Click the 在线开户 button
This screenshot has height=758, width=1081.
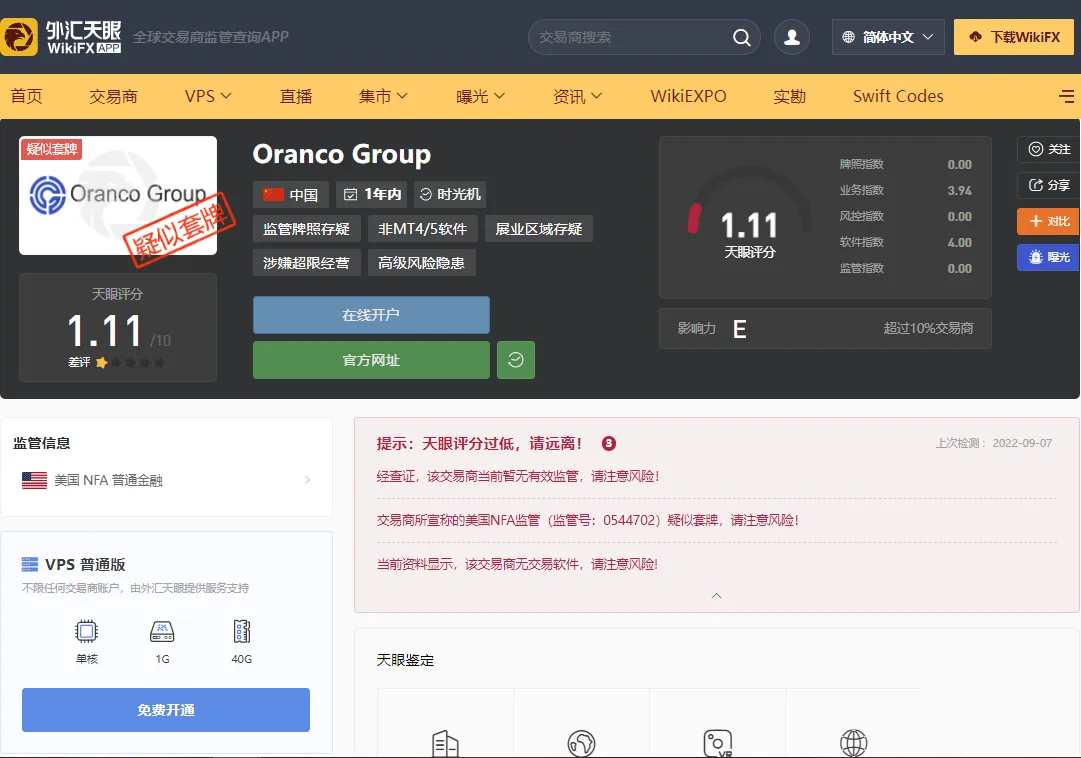click(x=371, y=315)
